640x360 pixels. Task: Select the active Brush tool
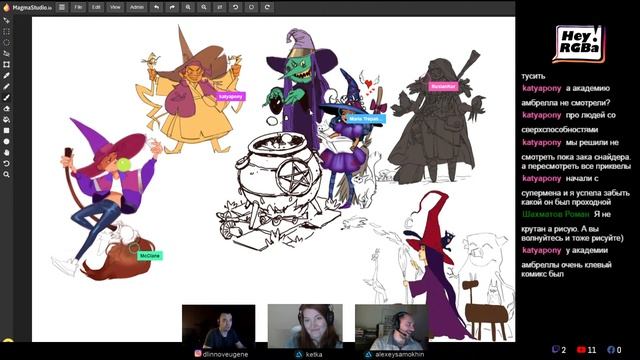click(7, 98)
